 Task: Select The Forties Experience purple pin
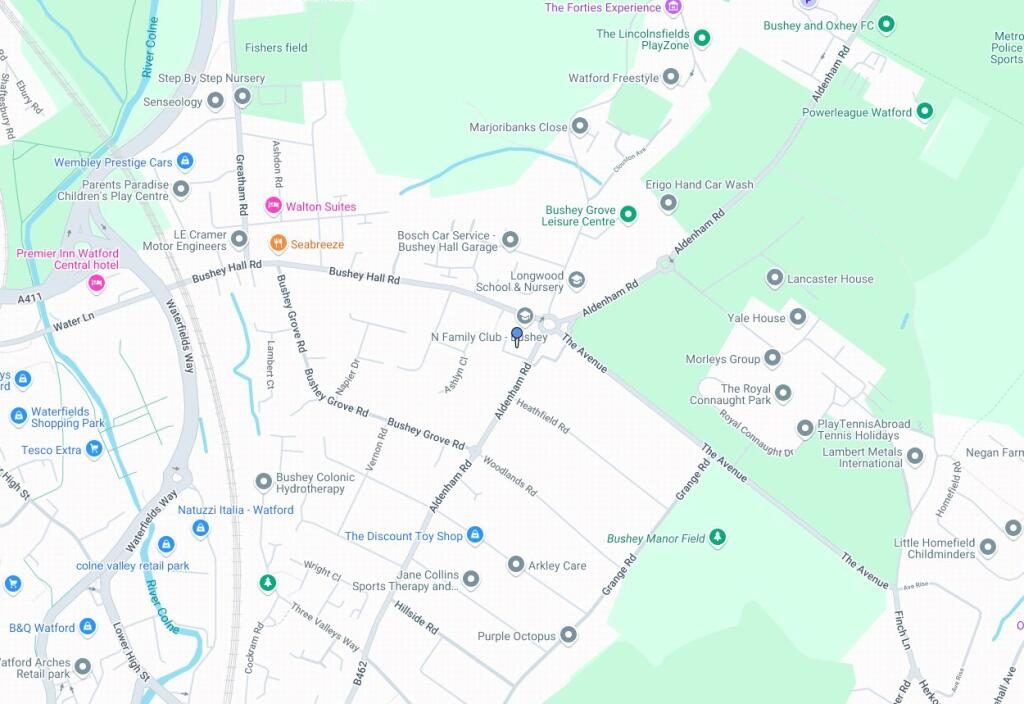[673, 7]
